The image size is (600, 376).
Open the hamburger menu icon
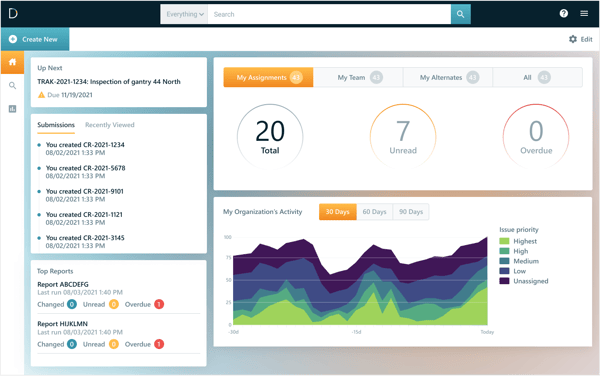point(584,14)
